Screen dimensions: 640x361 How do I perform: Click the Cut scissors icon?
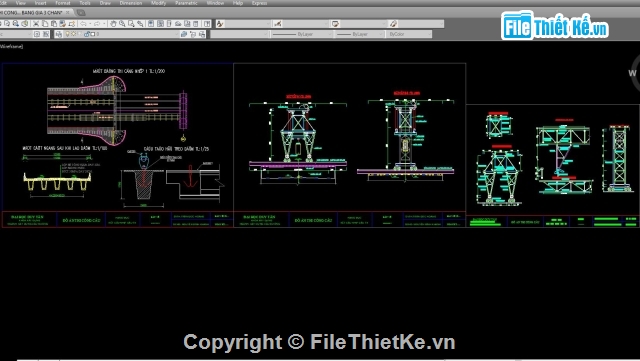[36, 23]
